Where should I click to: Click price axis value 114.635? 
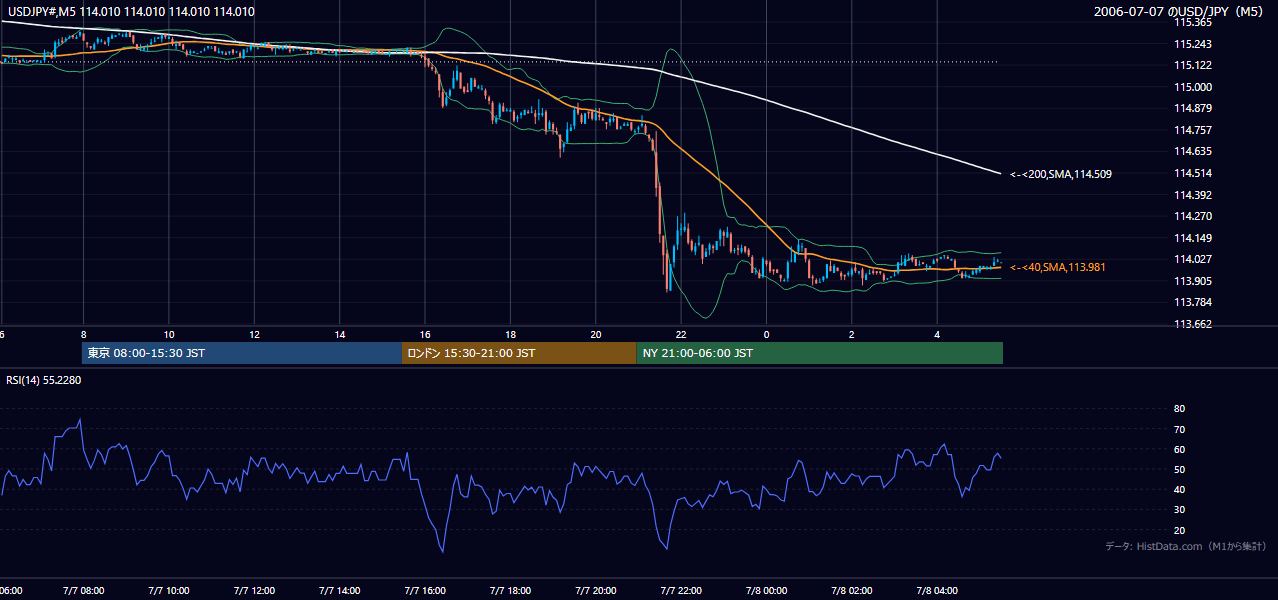pos(1193,152)
